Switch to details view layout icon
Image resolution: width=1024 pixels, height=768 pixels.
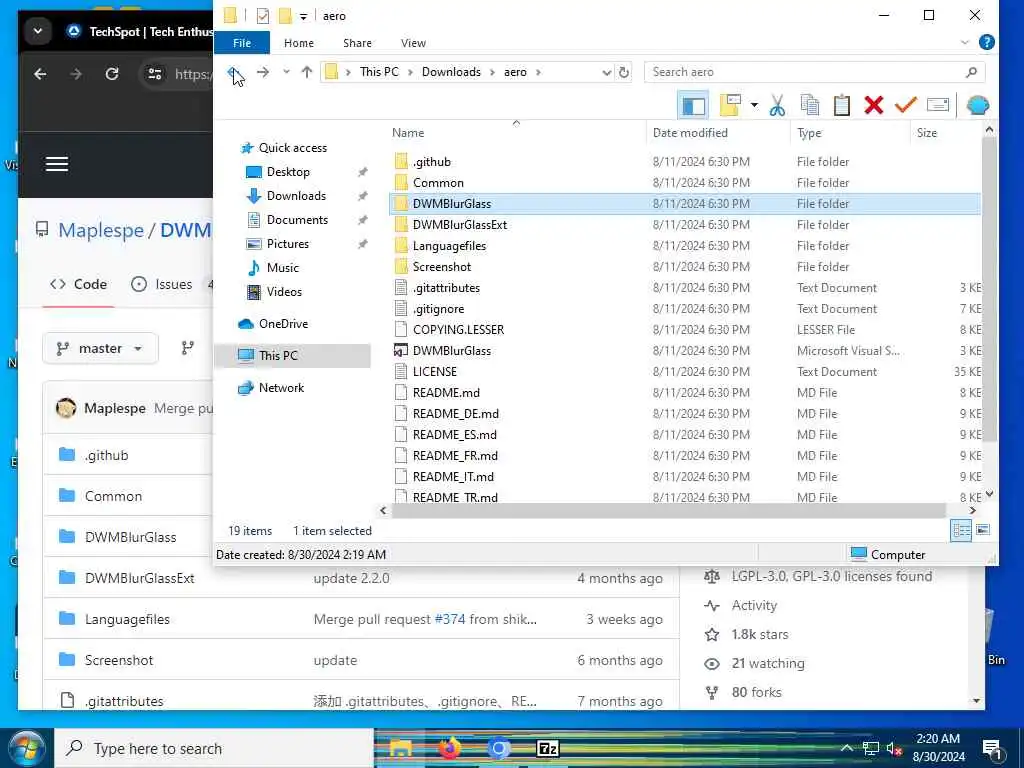click(961, 530)
